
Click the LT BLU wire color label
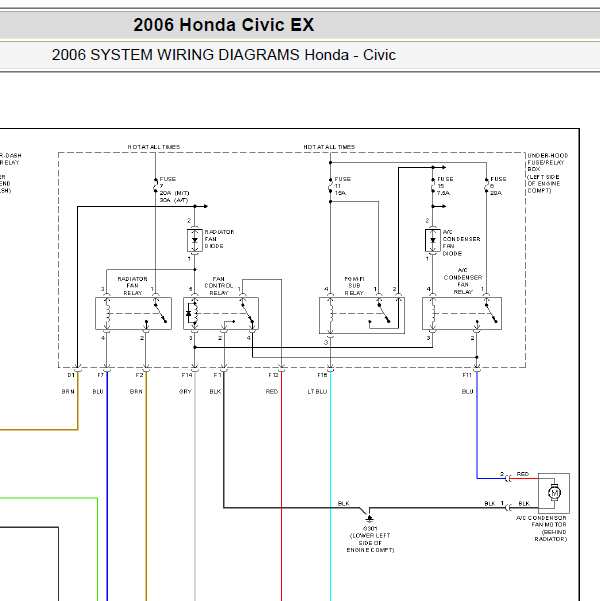point(317,392)
